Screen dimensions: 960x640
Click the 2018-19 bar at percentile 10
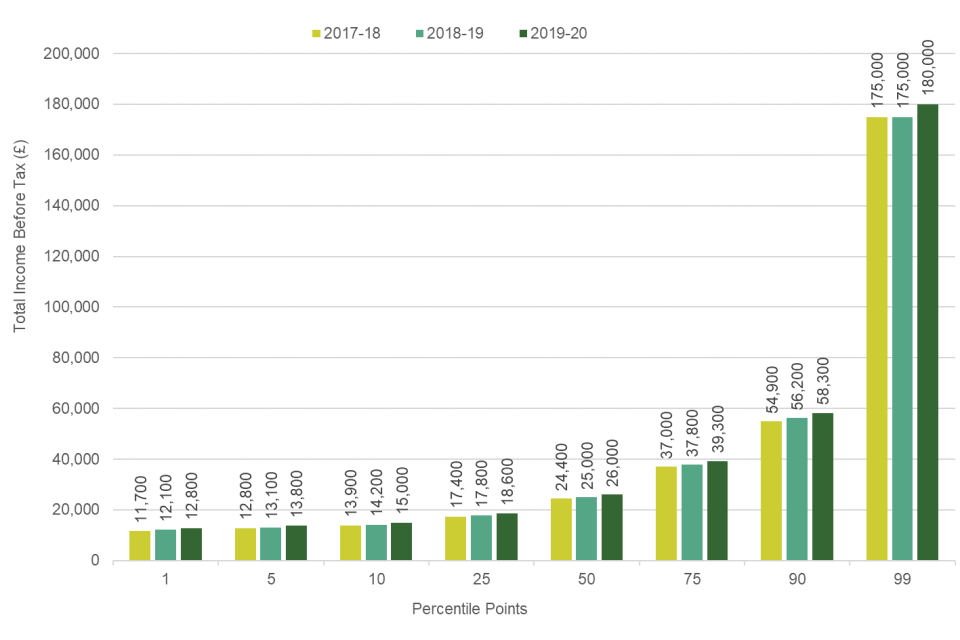pos(375,542)
